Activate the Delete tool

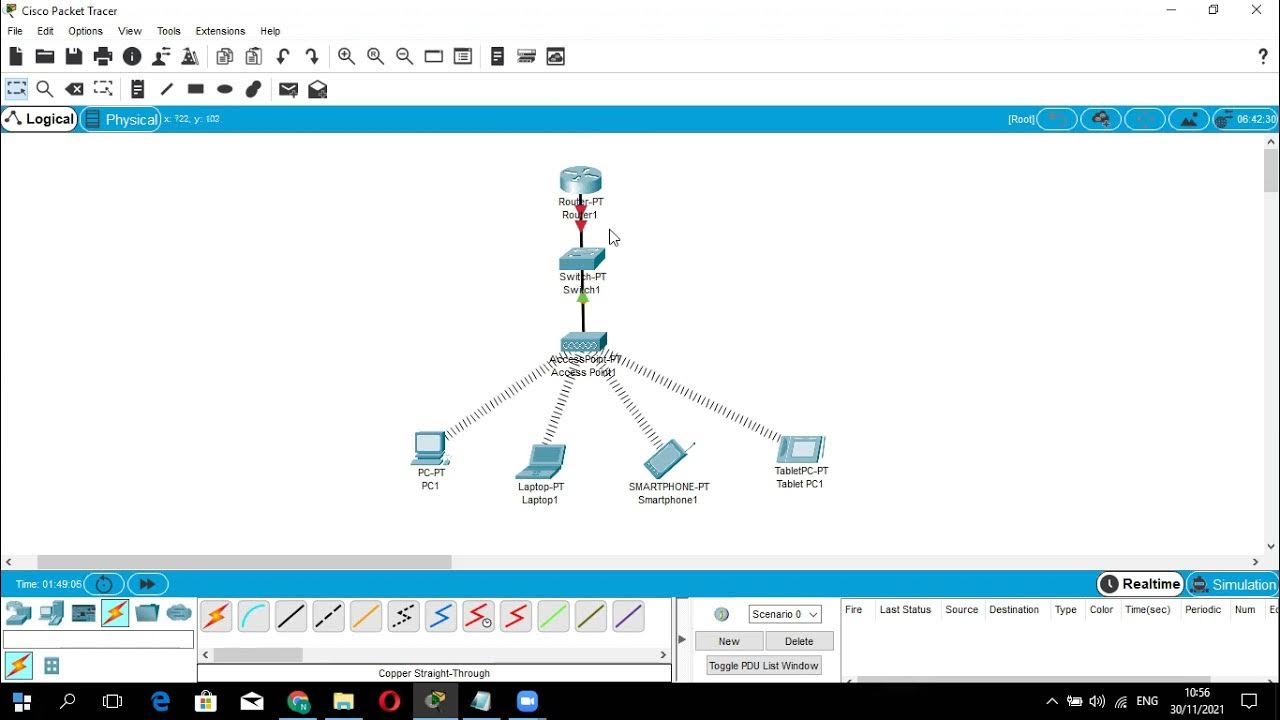pyautogui.click(x=74, y=89)
